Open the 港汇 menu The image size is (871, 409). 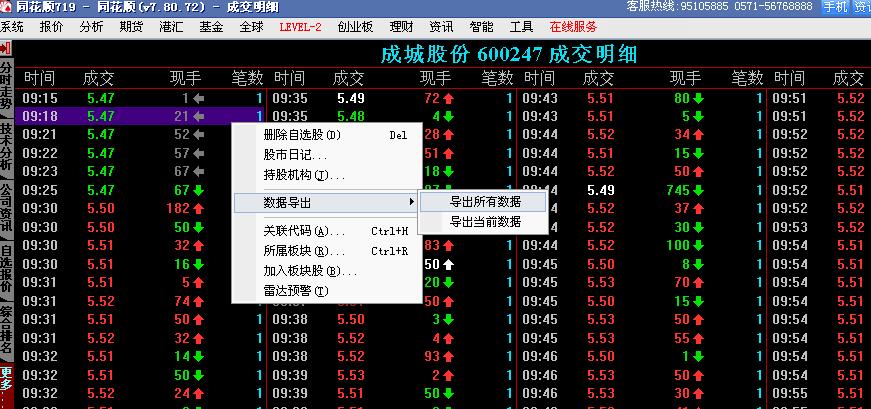point(171,27)
